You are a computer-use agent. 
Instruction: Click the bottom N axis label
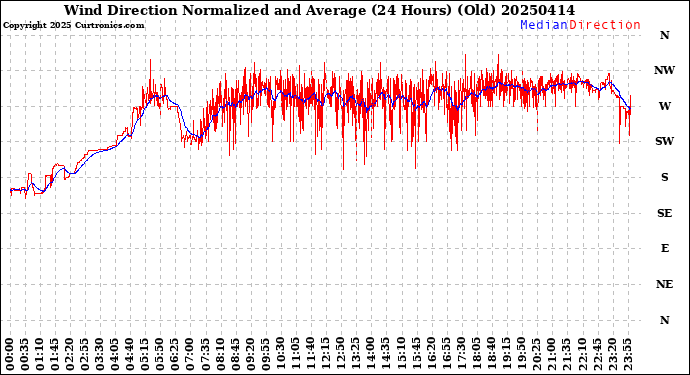pos(664,320)
